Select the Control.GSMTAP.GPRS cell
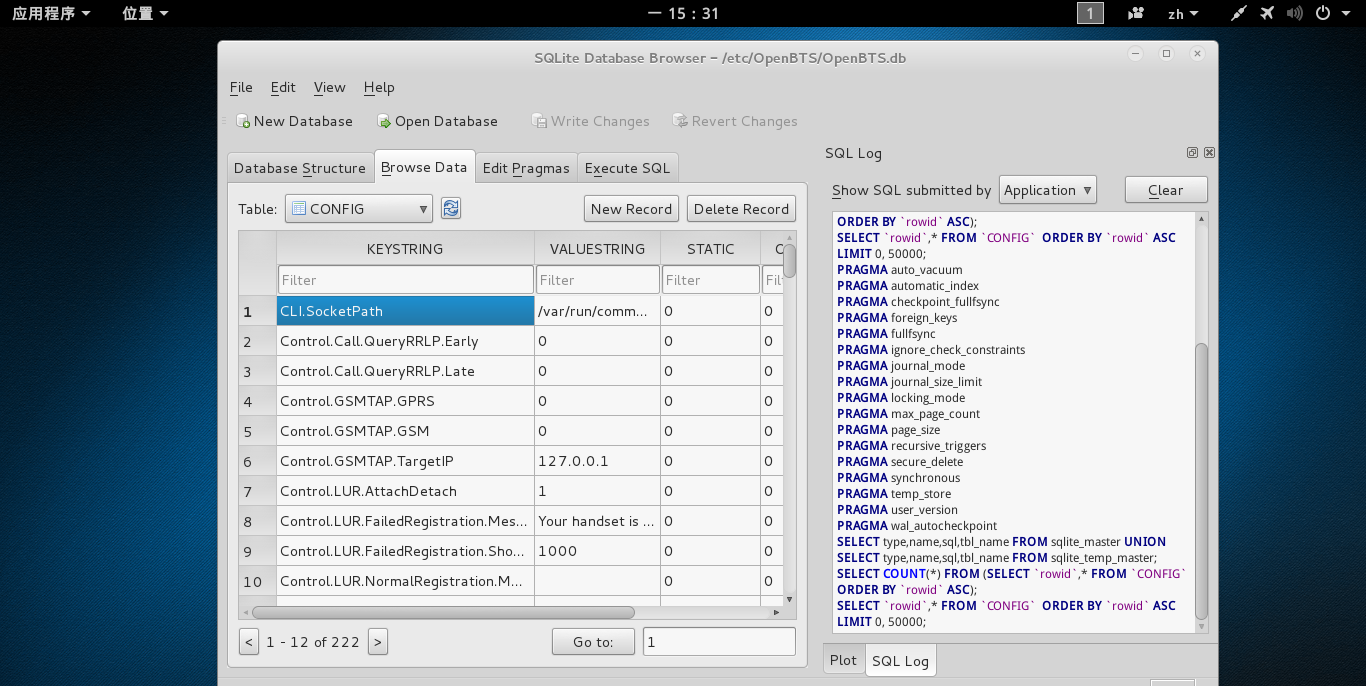 click(405, 401)
